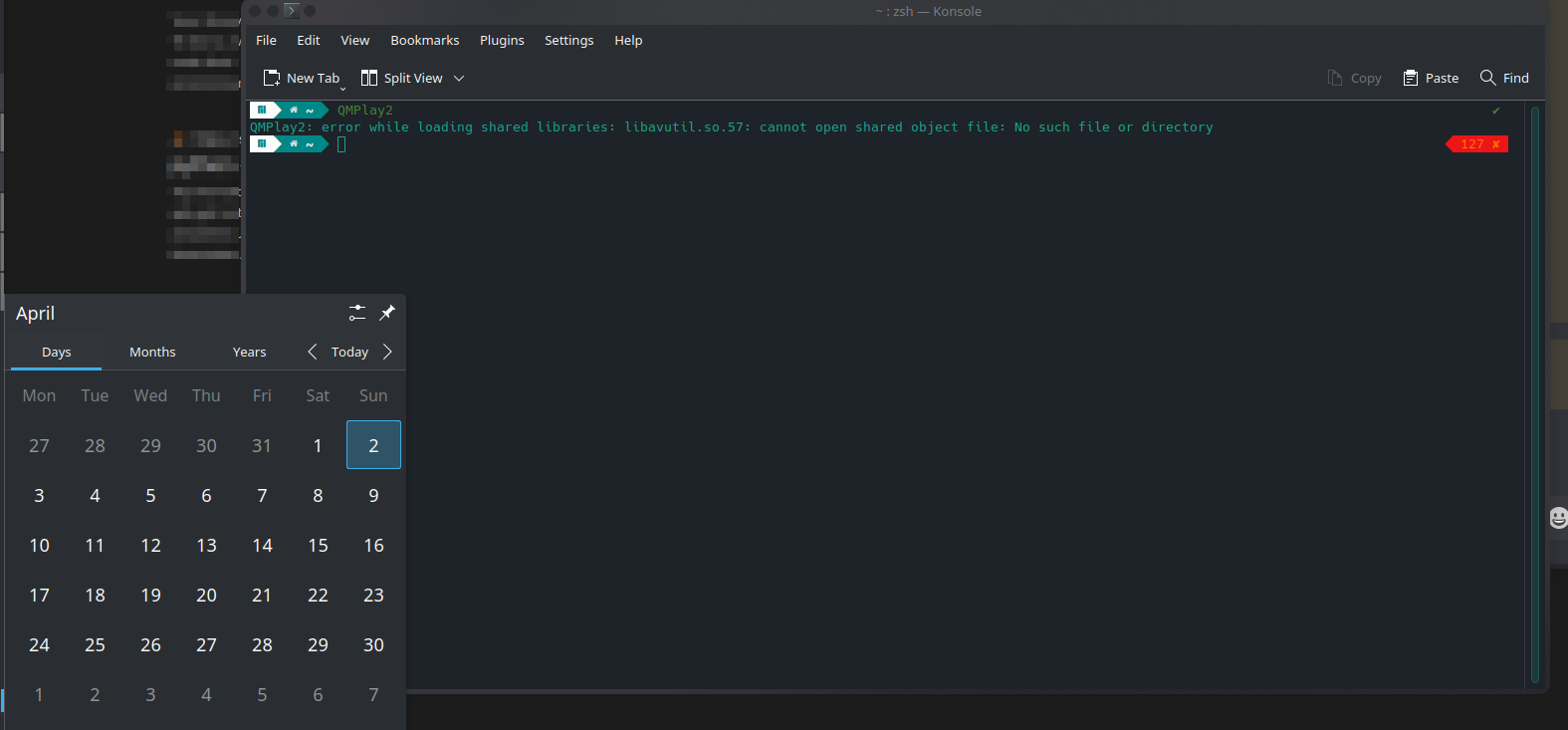Image resolution: width=1568 pixels, height=730 pixels.
Task: Click the Today button in calendar
Action: pyautogui.click(x=349, y=352)
